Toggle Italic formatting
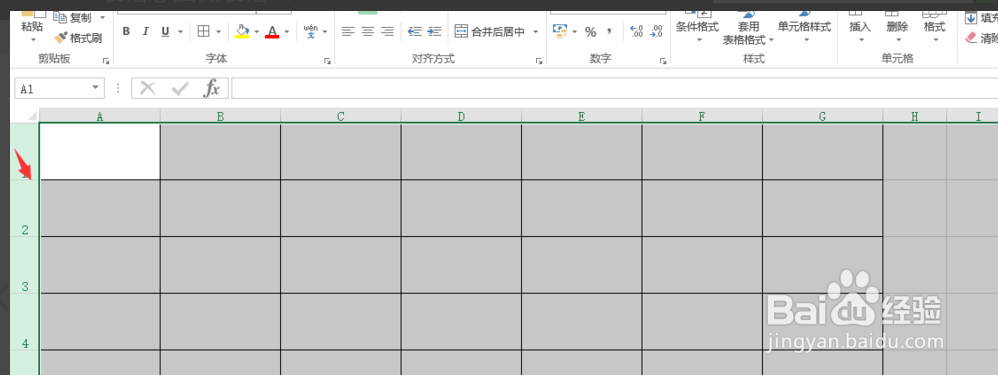The width and height of the screenshot is (998, 375). 146,31
